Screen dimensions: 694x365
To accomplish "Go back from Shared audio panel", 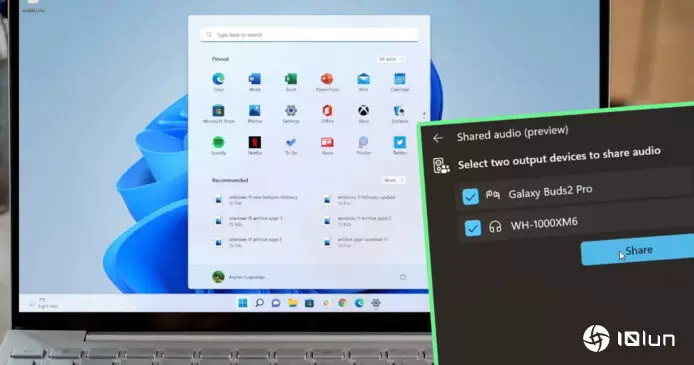I will (438, 138).
